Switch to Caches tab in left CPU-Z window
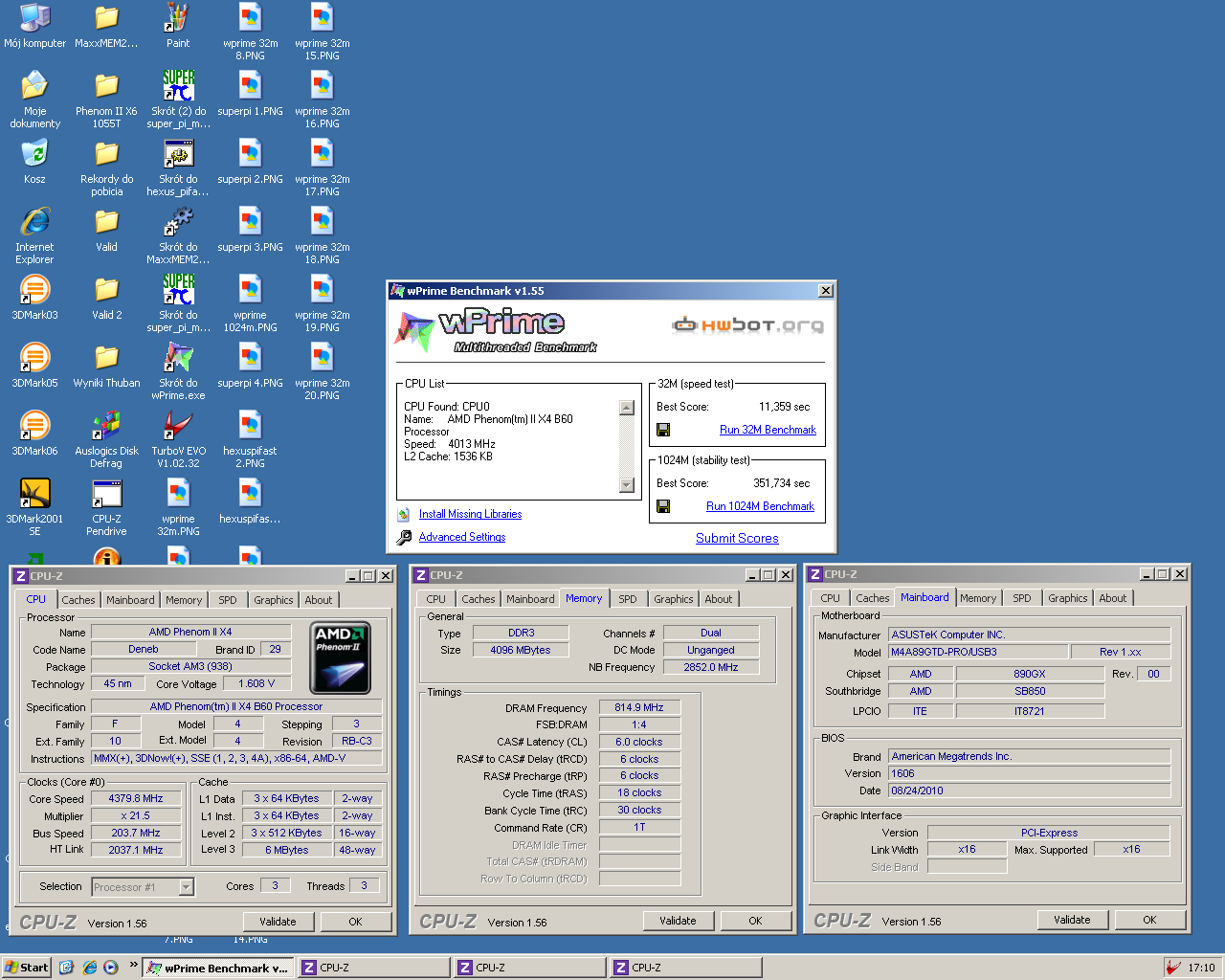 [78, 600]
